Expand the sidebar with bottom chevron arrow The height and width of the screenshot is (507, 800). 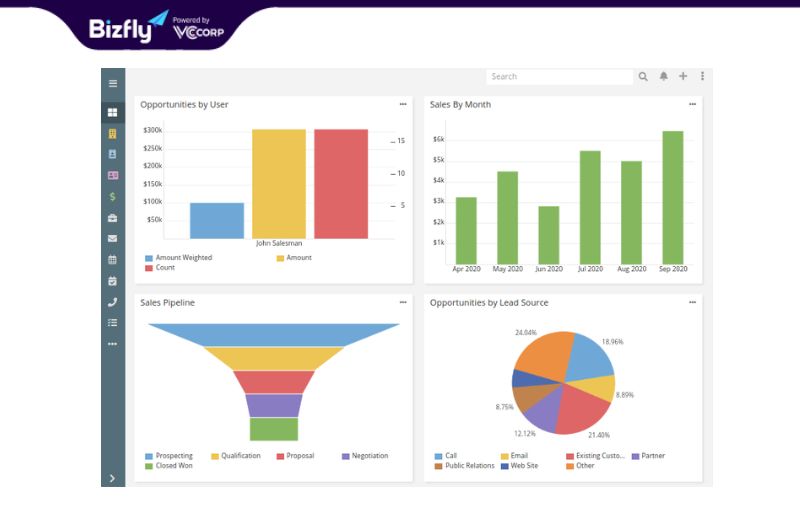point(112,478)
